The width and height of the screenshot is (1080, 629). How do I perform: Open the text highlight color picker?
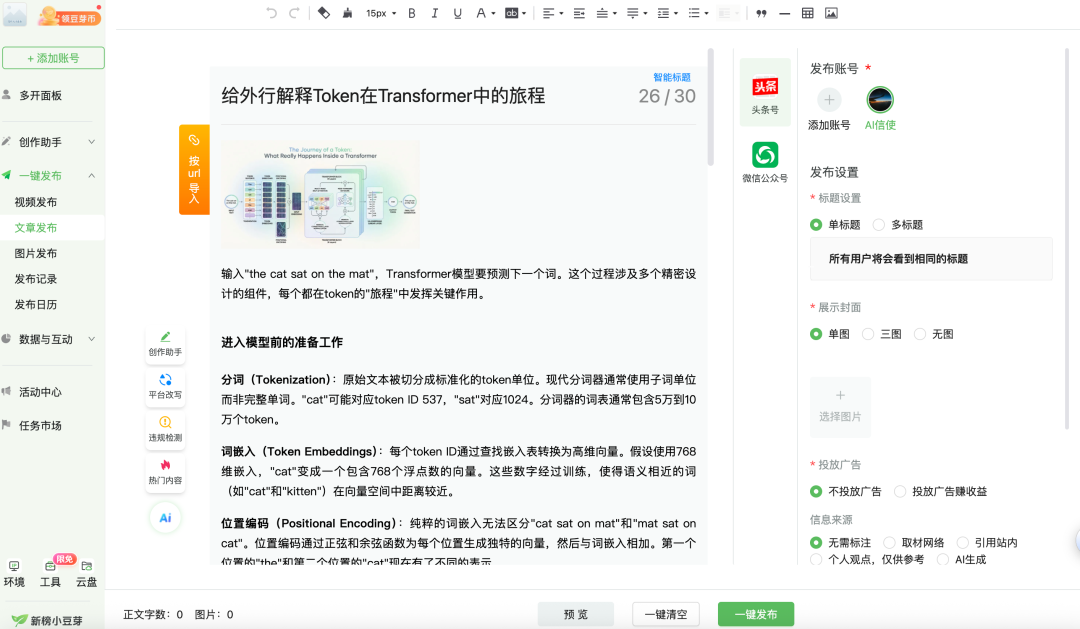[x=516, y=13]
